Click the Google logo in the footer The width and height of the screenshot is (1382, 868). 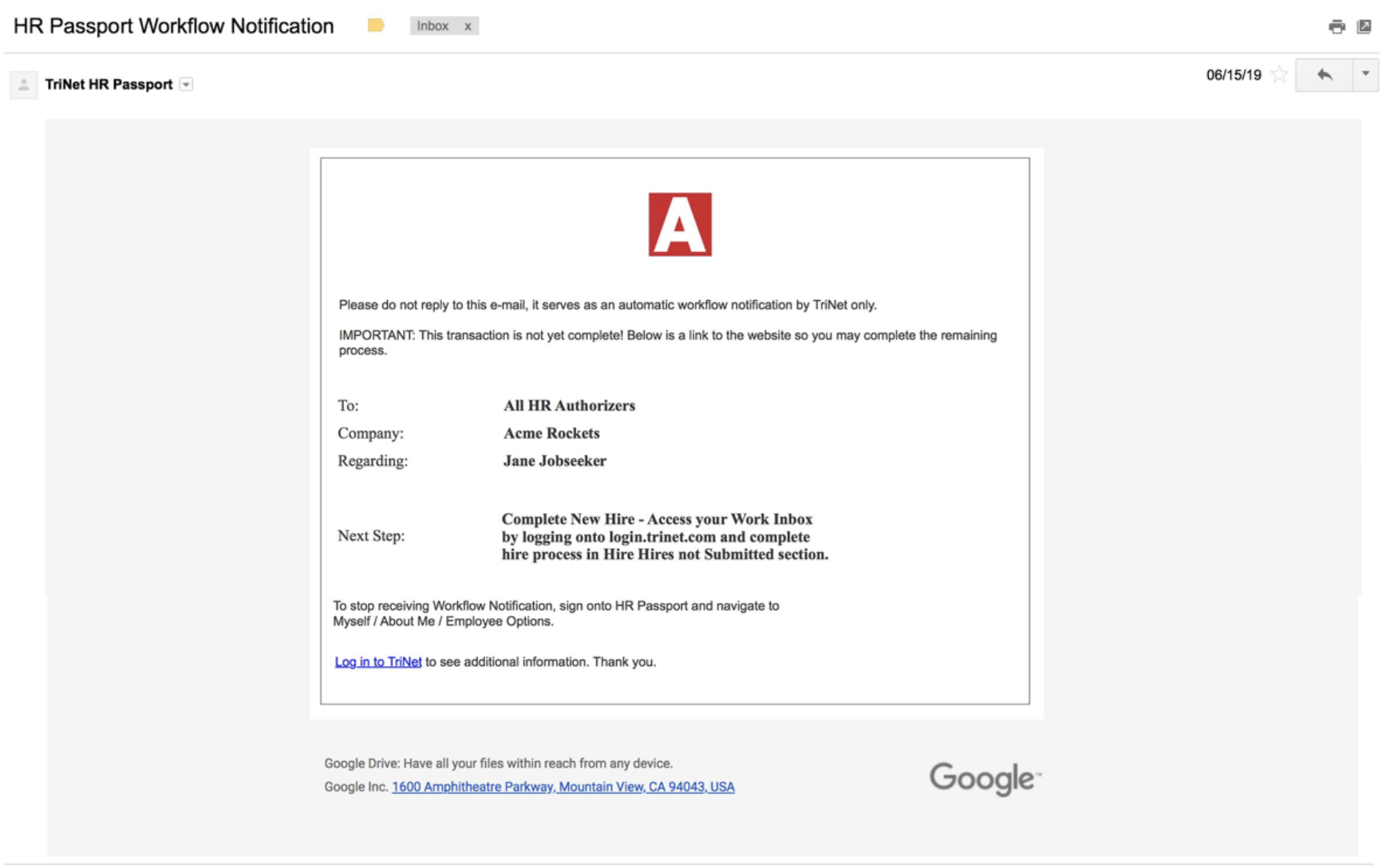pyautogui.click(x=985, y=779)
